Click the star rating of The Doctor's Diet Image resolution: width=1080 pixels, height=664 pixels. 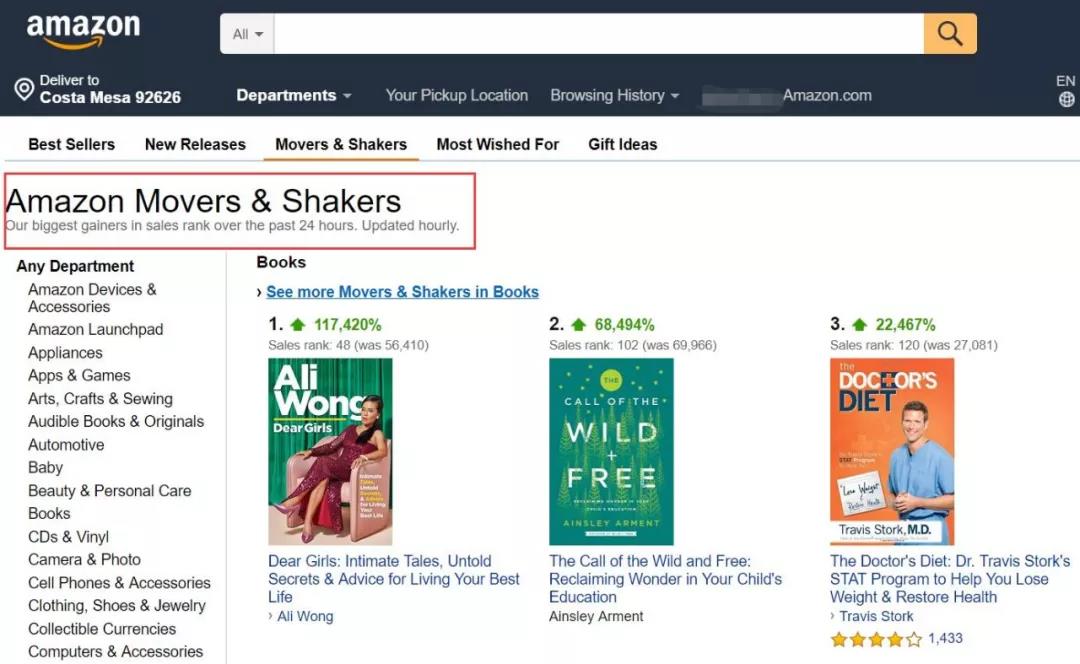click(x=875, y=639)
